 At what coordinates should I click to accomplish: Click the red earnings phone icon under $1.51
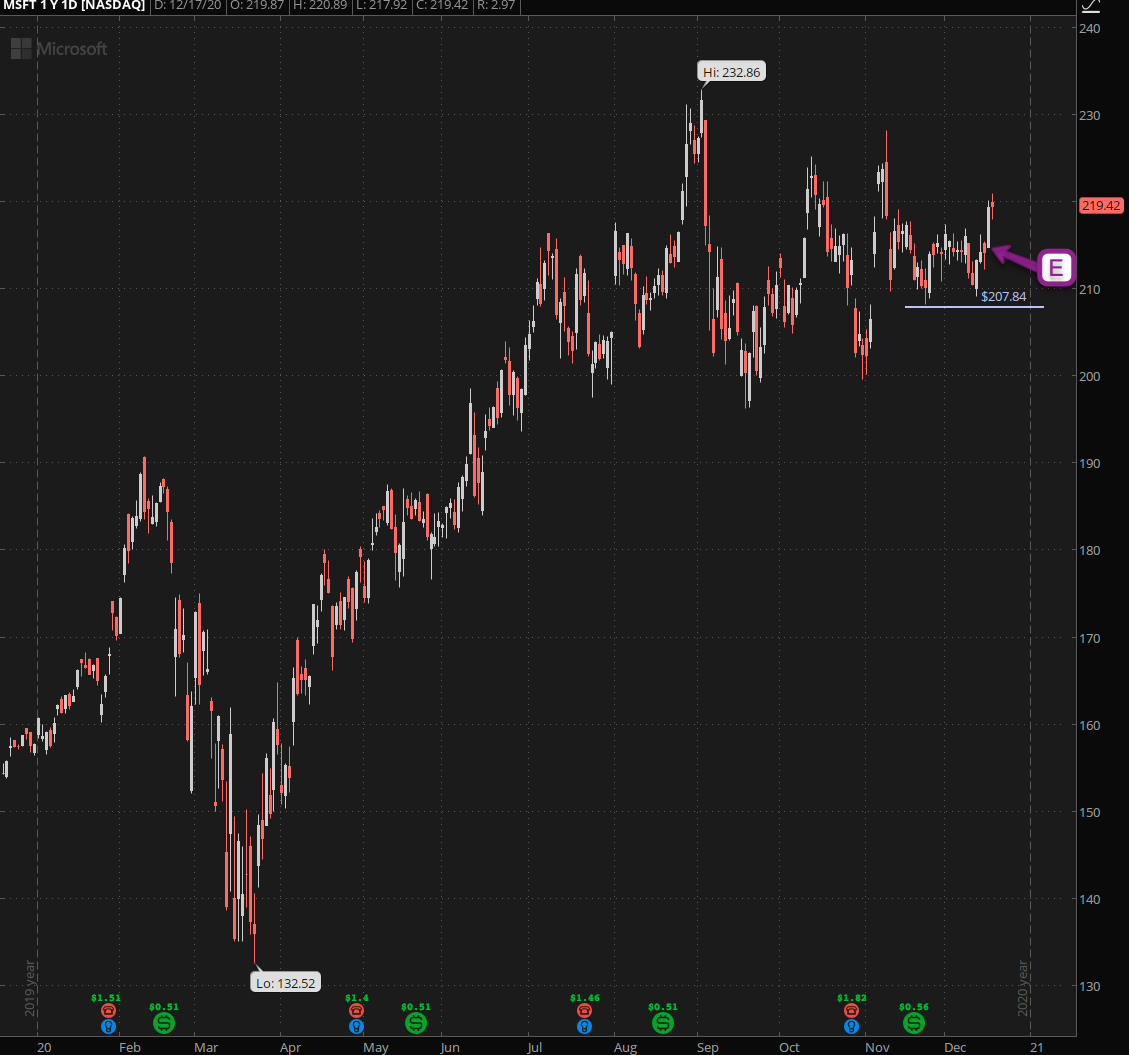point(108,1011)
